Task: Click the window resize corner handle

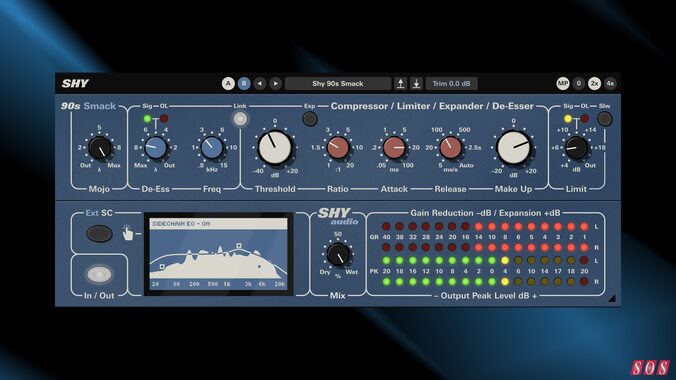Action: click(612, 298)
